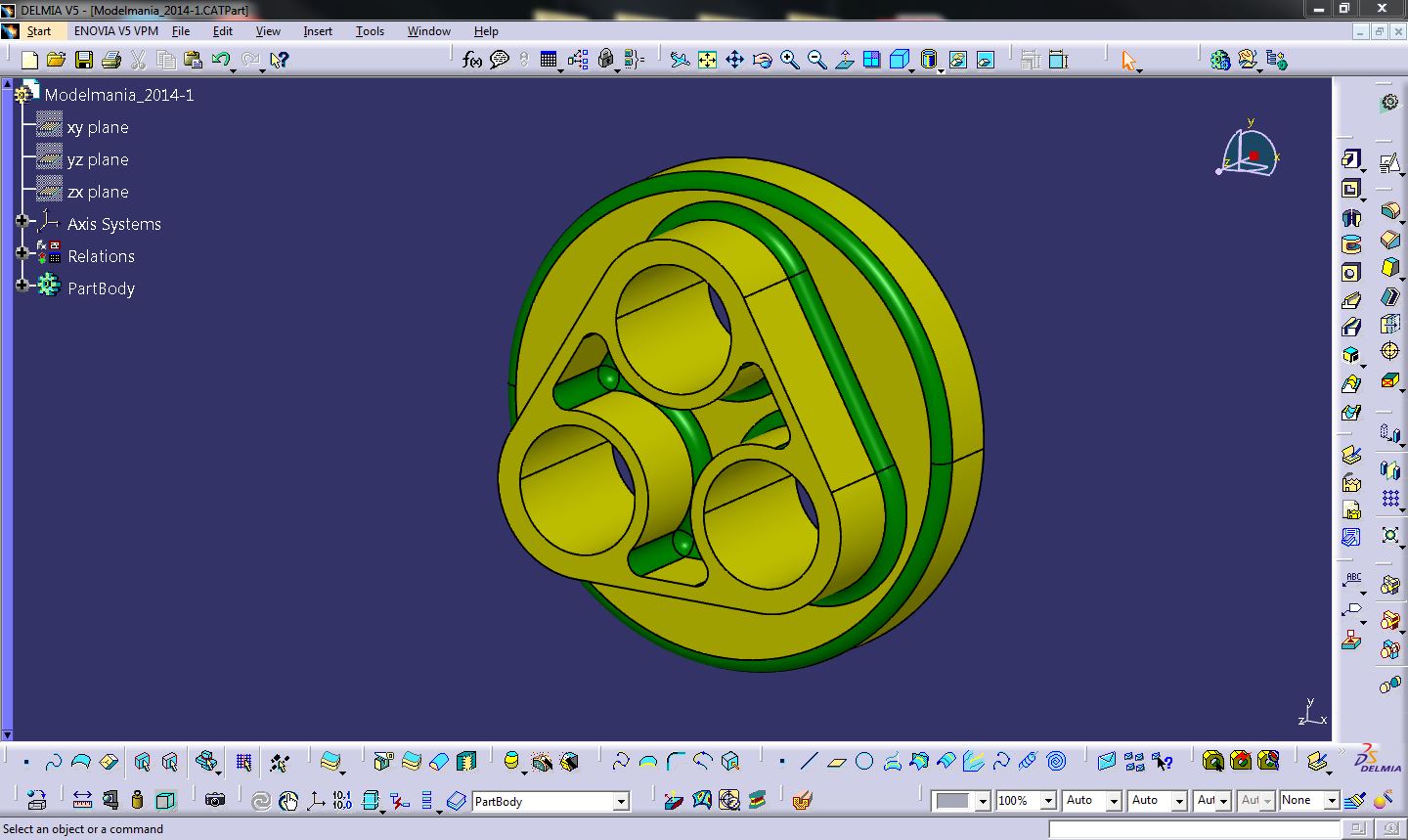Select the xy plane in tree

pyautogui.click(x=98, y=127)
